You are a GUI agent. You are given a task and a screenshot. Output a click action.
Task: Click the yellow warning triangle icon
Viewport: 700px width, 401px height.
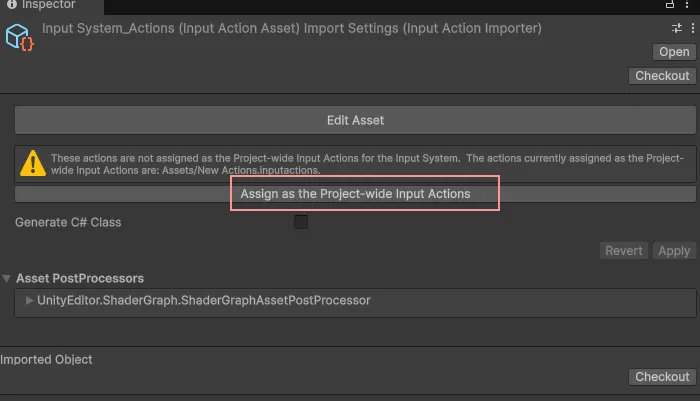coord(33,163)
